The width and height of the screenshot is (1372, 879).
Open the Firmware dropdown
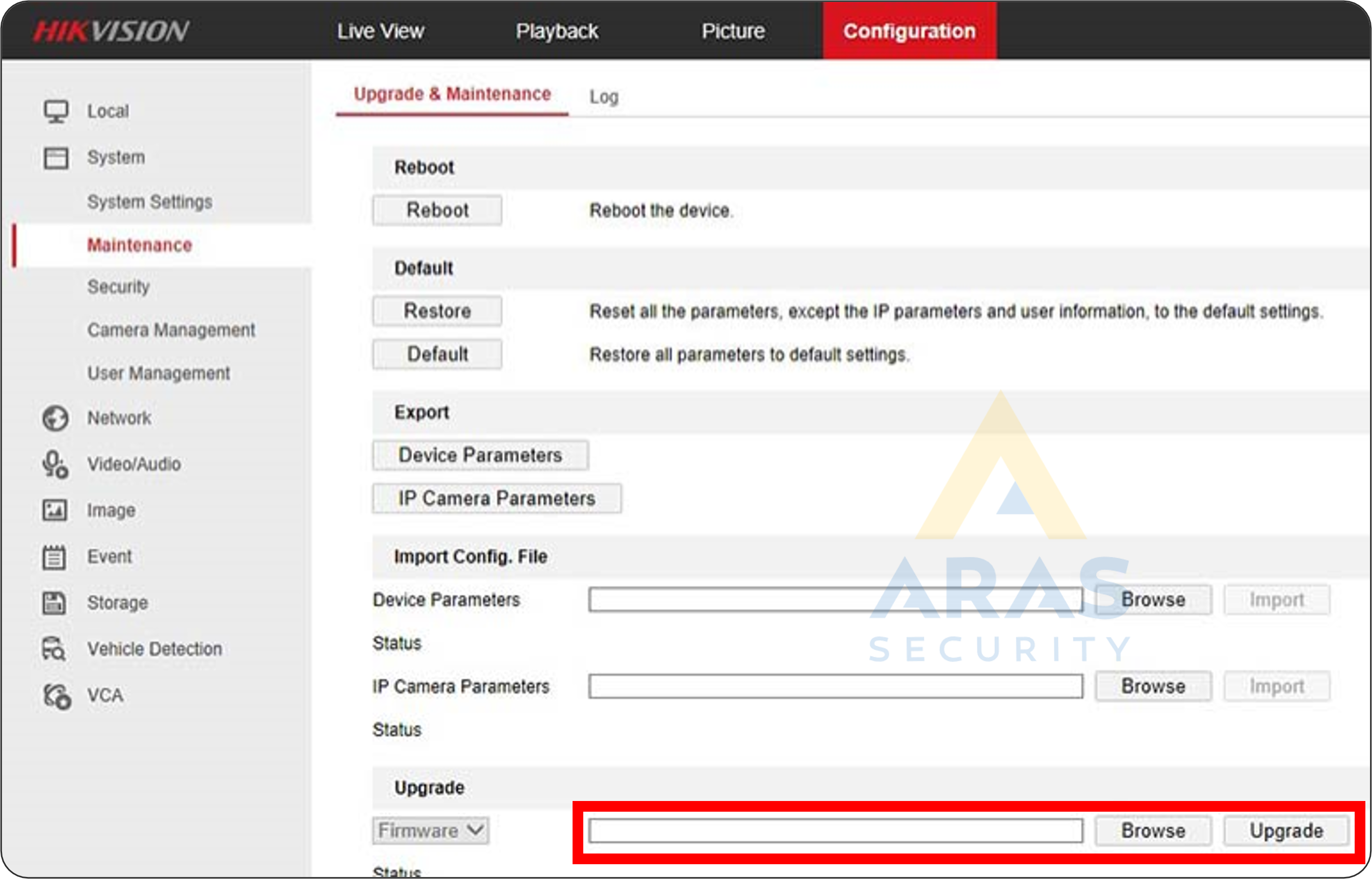[x=430, y=831]
